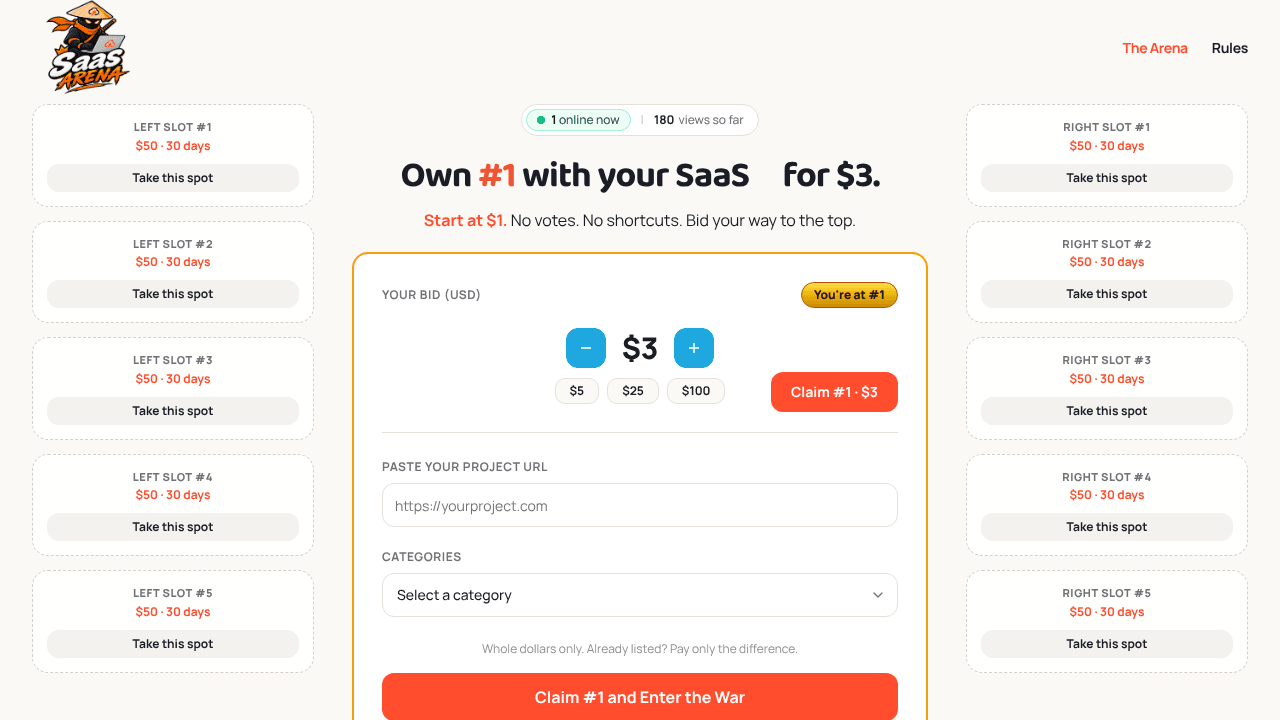
Task: Click Claim #1 and Enter the War
Action: [x=640, y=697]
